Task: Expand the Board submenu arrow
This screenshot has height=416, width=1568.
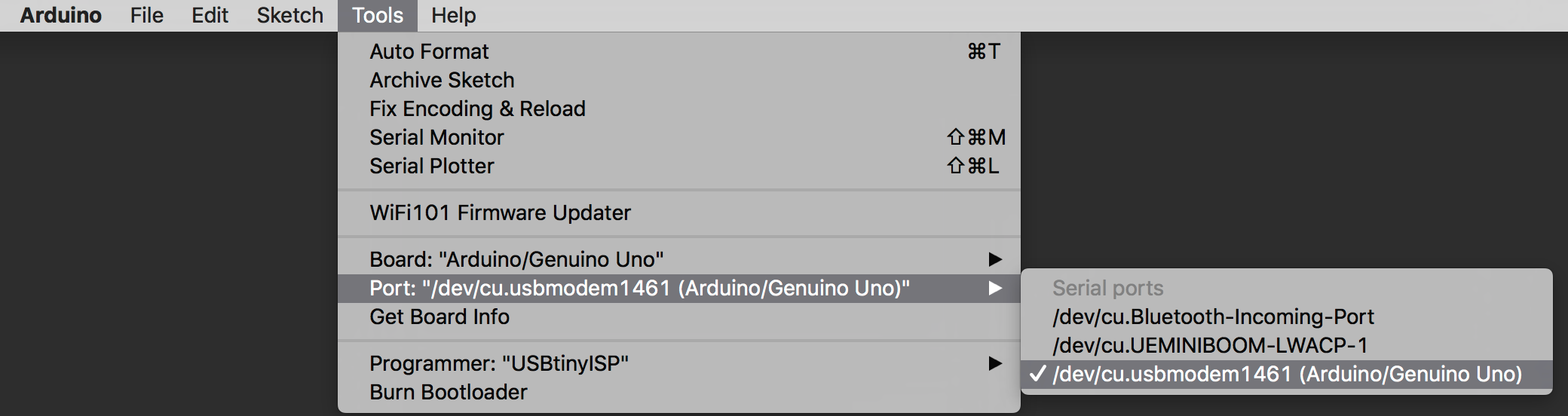Action: (x=995, y=259)
